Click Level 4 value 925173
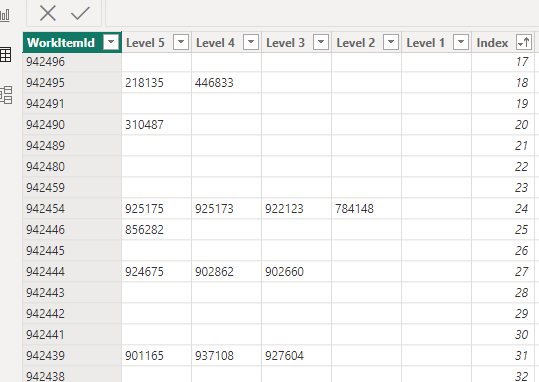Image resolution: width=539 pixels, height=382 pixels. [x=214, y=209]
